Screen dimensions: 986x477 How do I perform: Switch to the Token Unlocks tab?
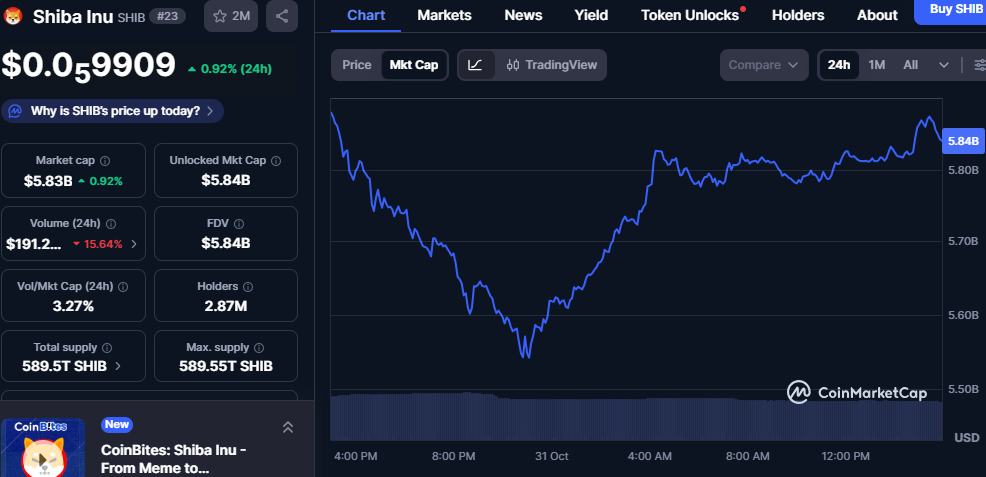point(690,15)
